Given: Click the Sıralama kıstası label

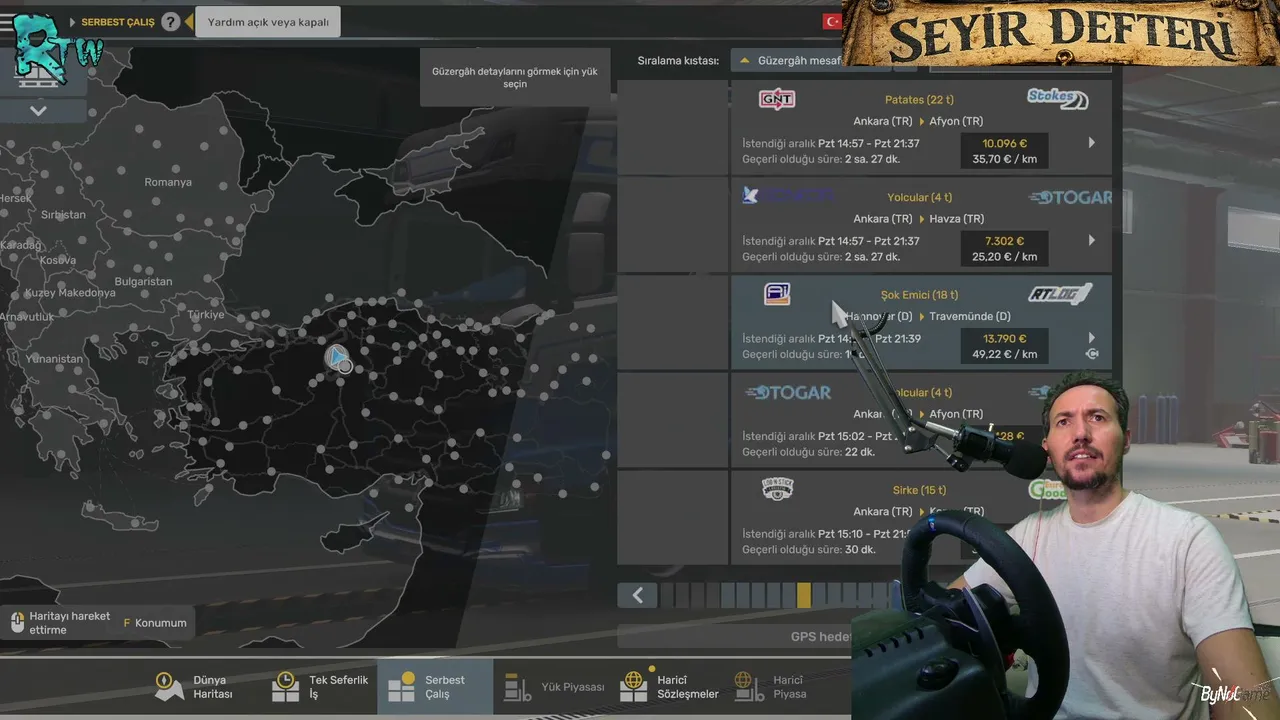Looking at the screenshot, I should 678,61.
